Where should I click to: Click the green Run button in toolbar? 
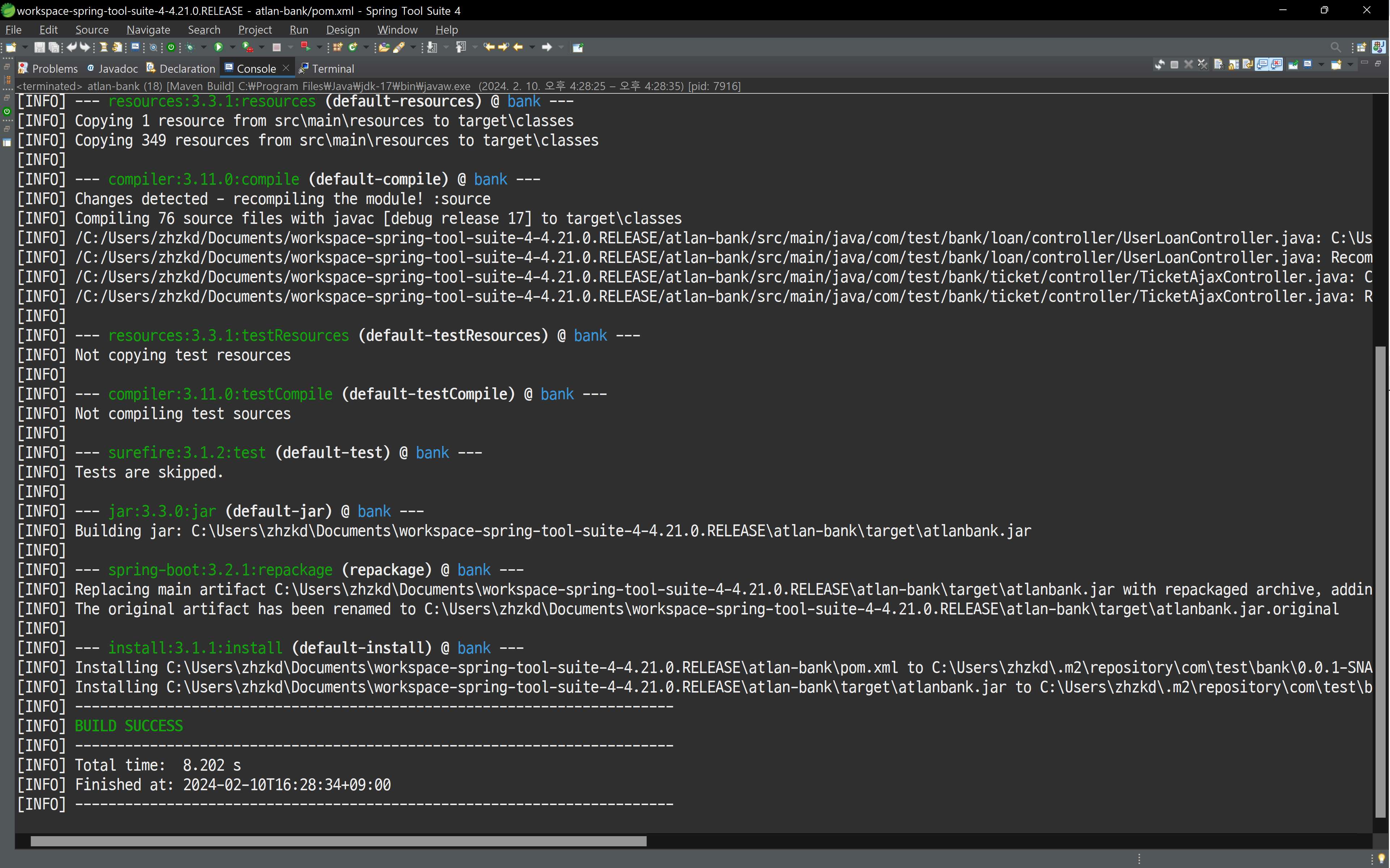(218, 47)
